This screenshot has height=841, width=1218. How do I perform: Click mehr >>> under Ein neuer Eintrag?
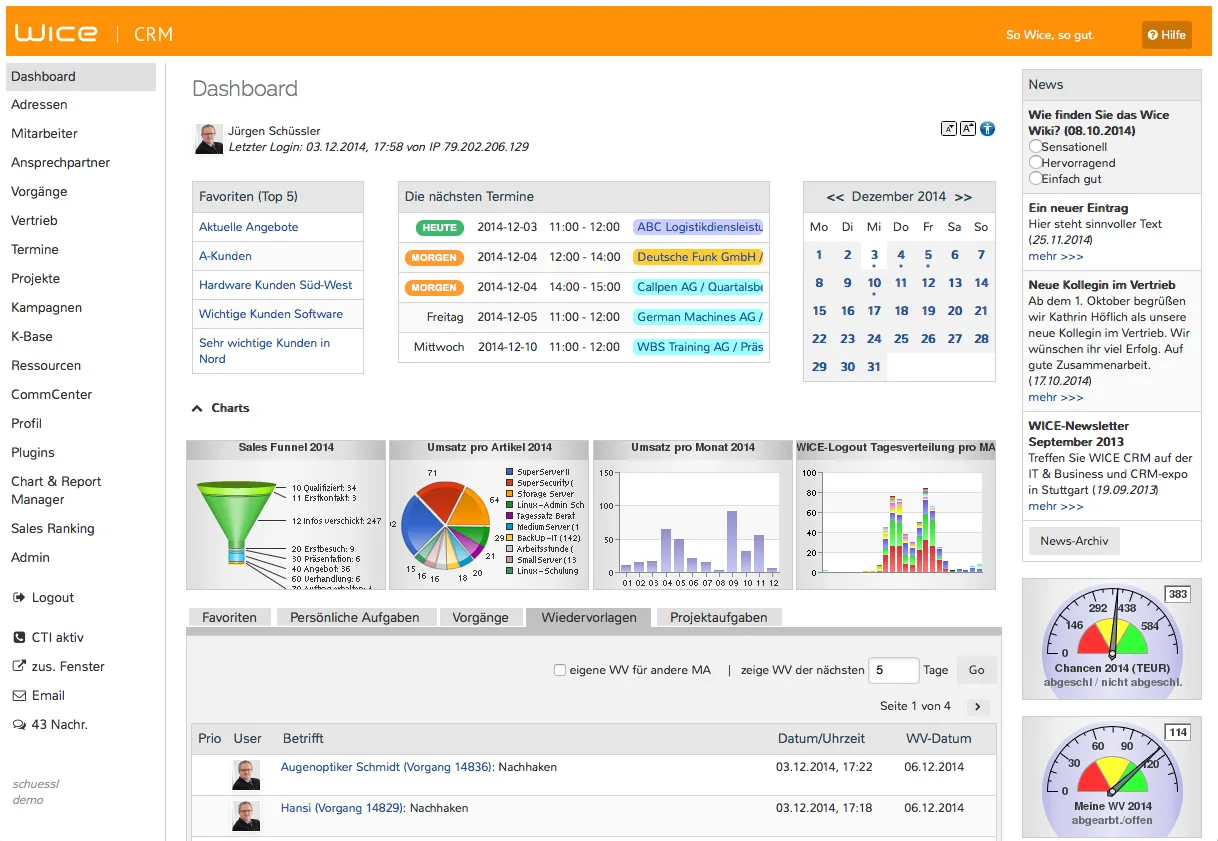1056,256
